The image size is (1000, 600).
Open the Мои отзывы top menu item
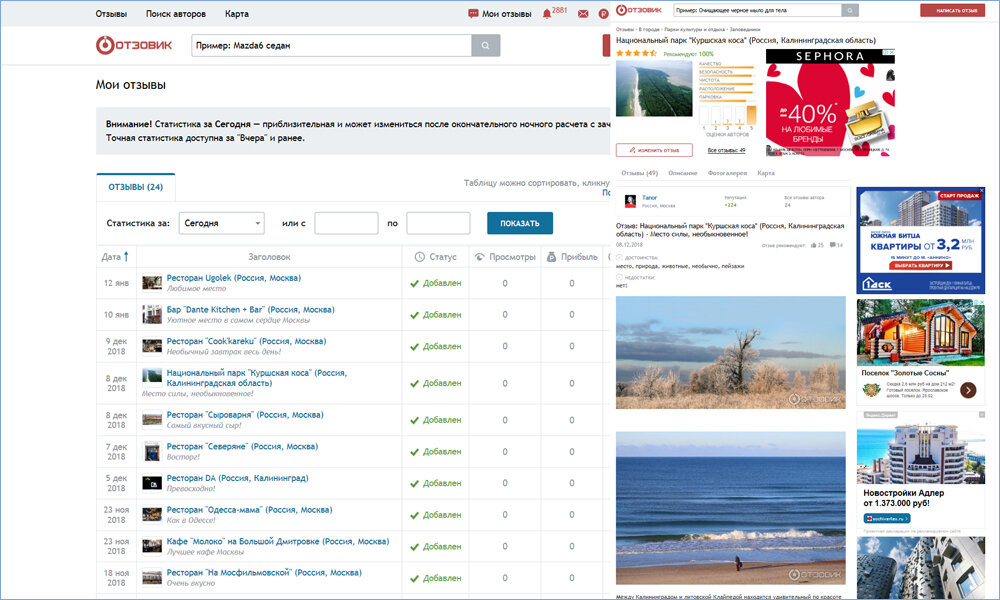point(506,14)
